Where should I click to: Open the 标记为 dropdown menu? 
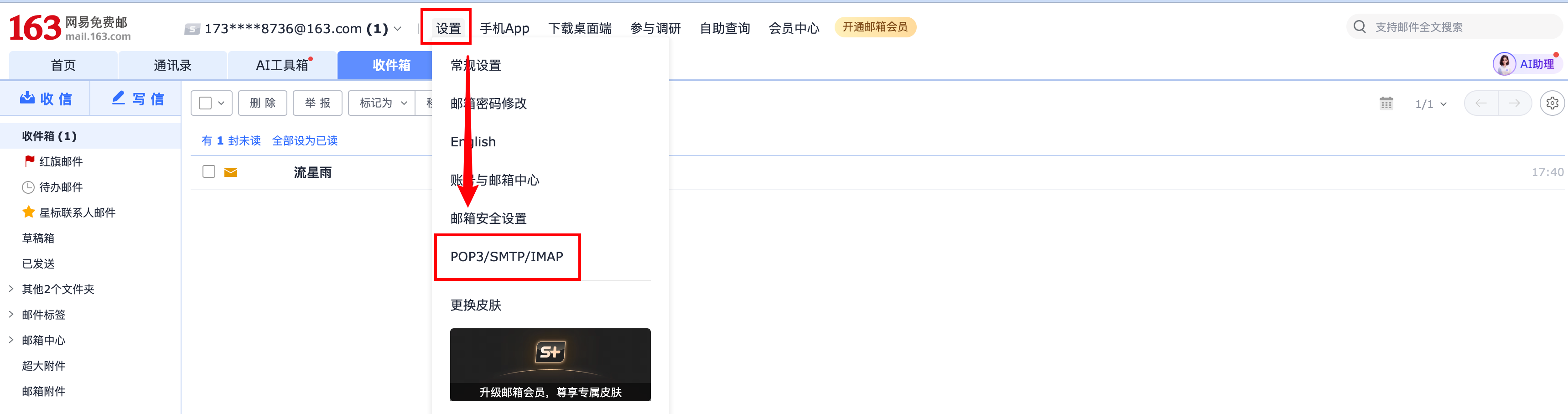pyautogui.click(x=380, y=103)
